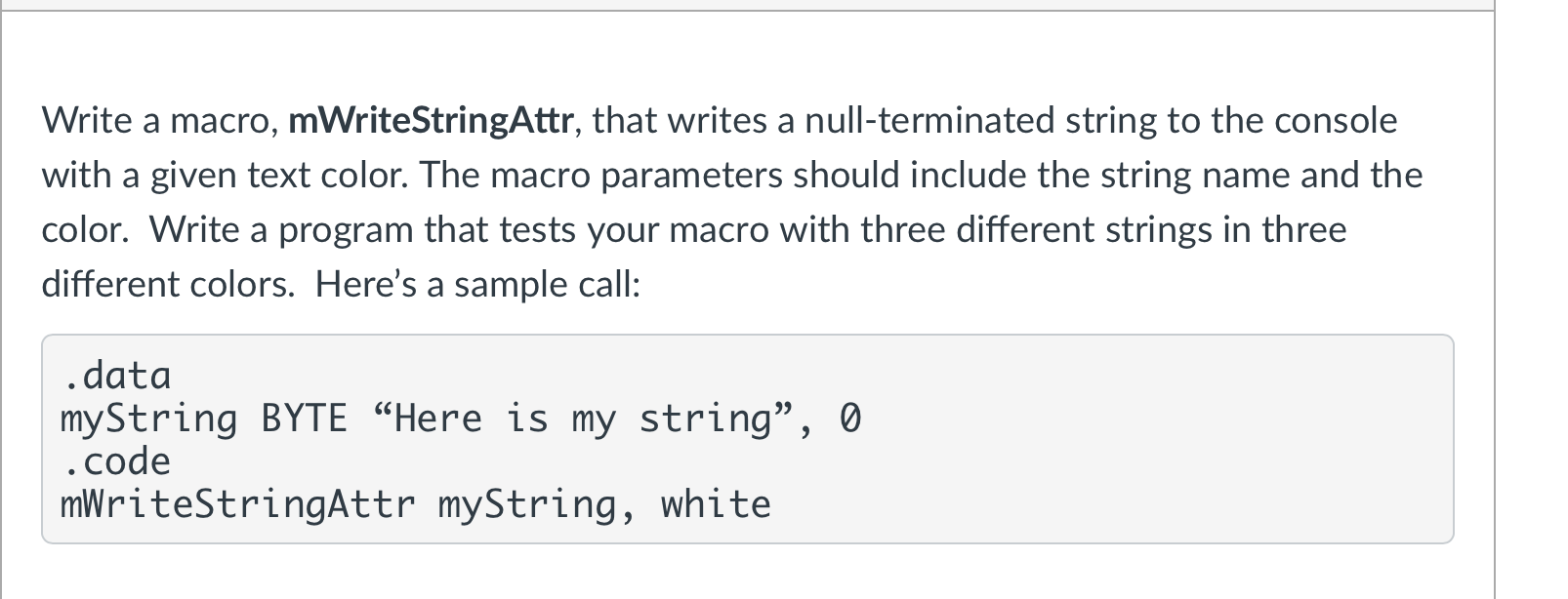Screen dimensions: 1568x599
Task: Click the words 'Write a macro,'
Action: [x=160, y=121]
